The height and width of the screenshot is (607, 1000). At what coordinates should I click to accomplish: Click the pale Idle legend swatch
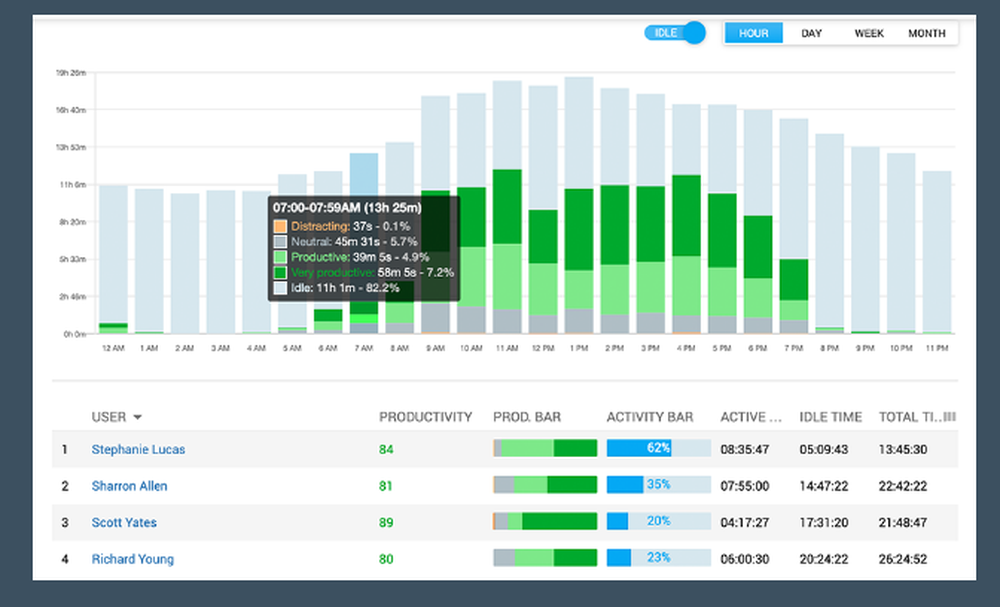pos(280,288)
